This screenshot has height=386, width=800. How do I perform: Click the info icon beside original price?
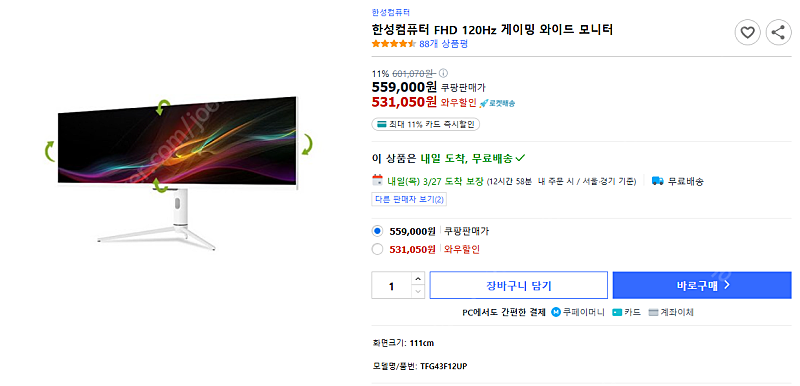click(443, 73)
